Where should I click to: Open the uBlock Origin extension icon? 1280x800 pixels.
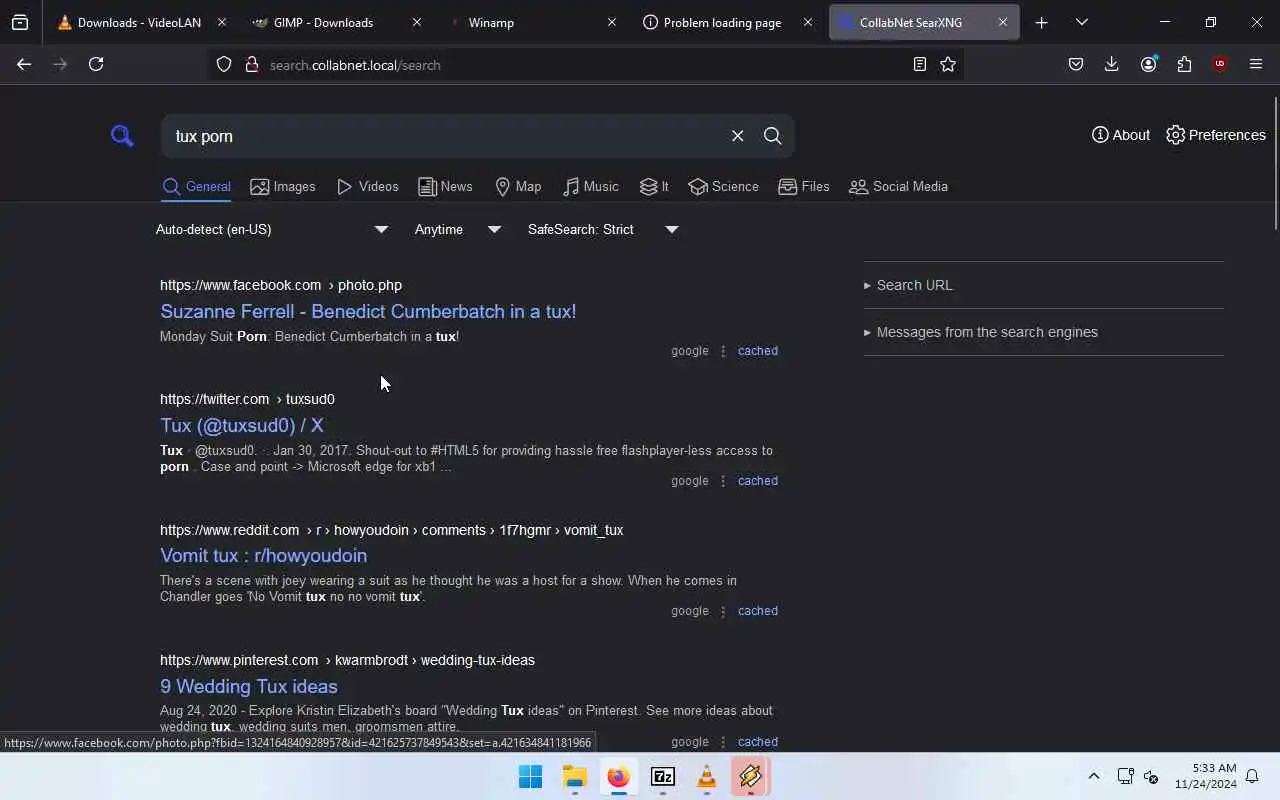(1220, 64)
